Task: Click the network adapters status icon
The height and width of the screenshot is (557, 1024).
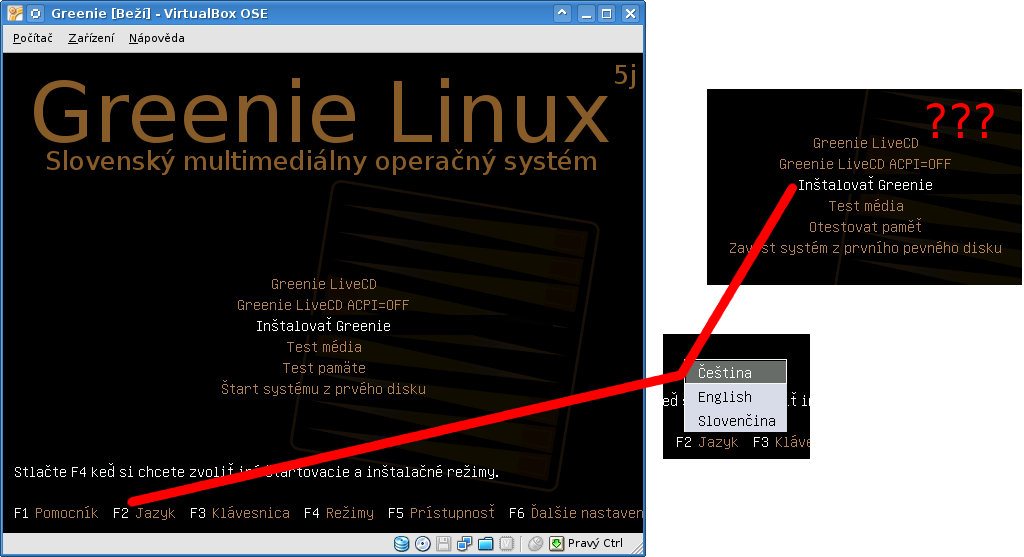Action: (x=464, y=543)
